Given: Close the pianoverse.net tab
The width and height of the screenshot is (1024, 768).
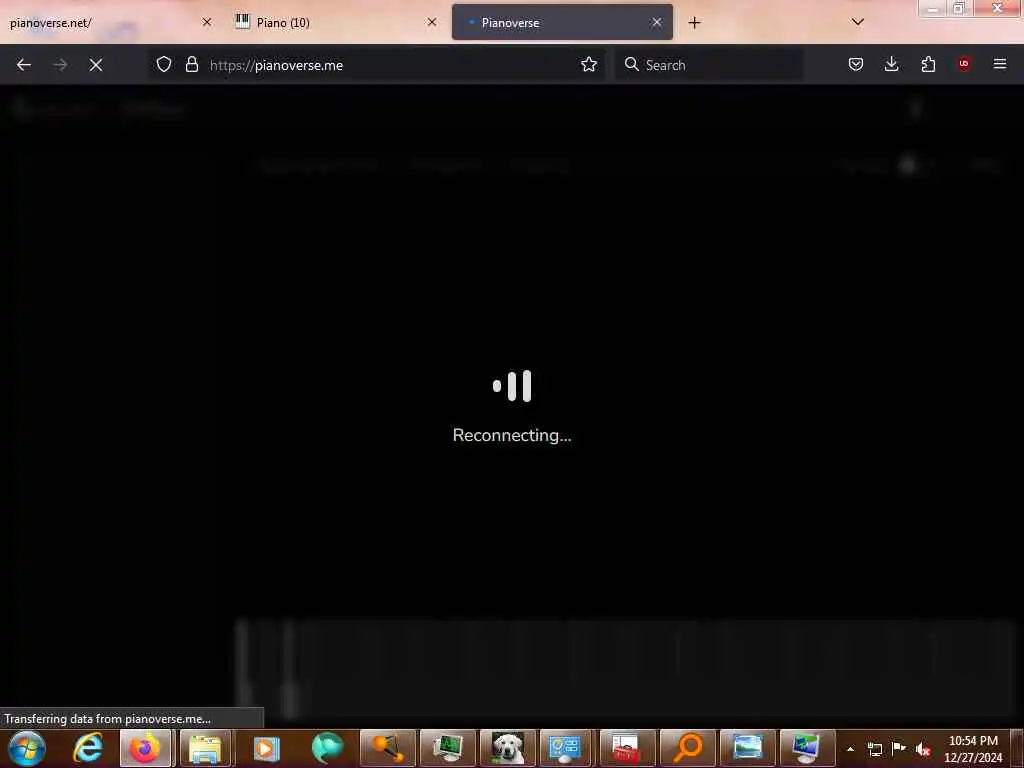Looking at the screenshot, I should (207, 22).
